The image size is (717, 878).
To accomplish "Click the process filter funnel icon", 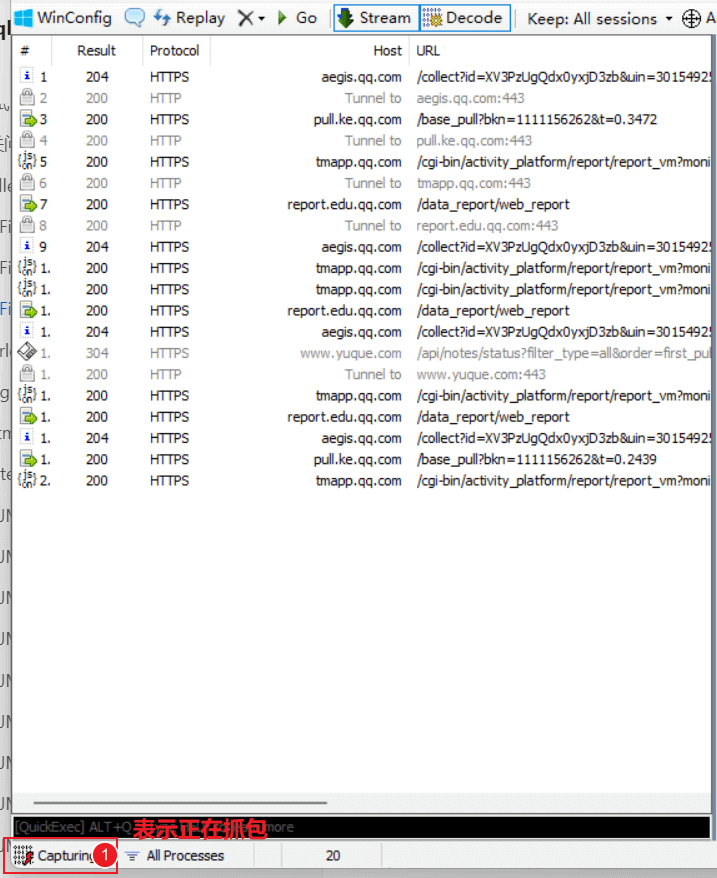I will click(132, 856).
